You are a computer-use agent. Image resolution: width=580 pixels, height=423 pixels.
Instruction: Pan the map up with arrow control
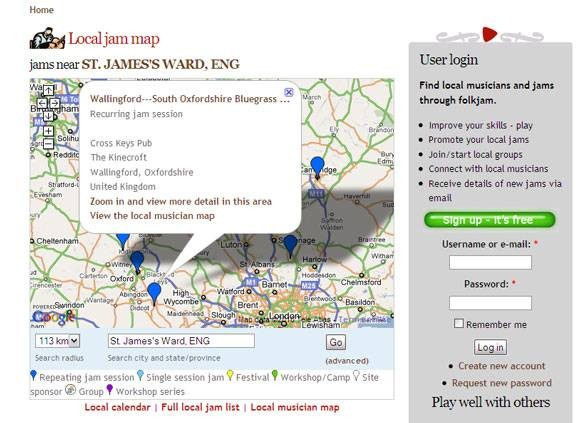[48, 90]
